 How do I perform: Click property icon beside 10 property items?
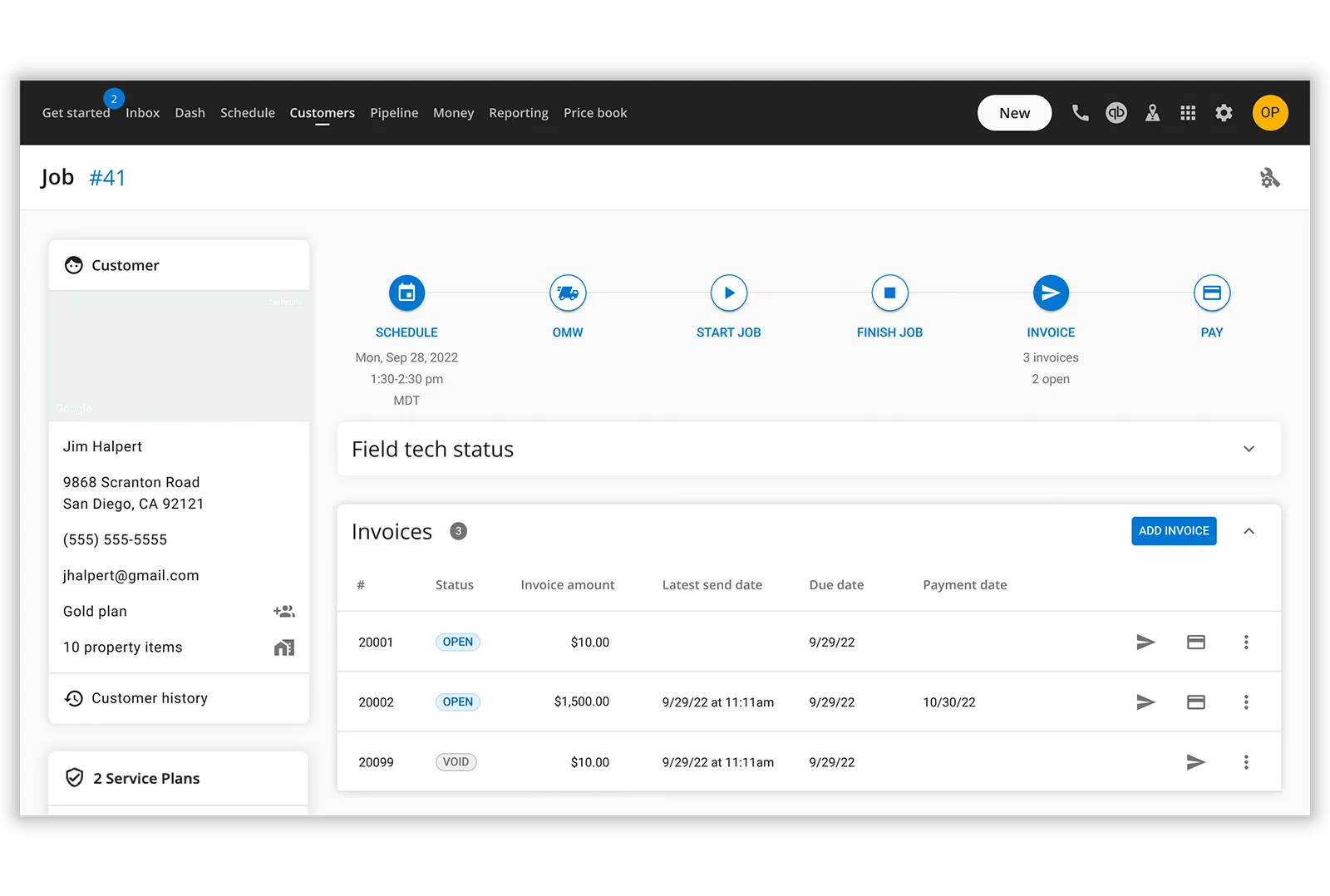284,647
